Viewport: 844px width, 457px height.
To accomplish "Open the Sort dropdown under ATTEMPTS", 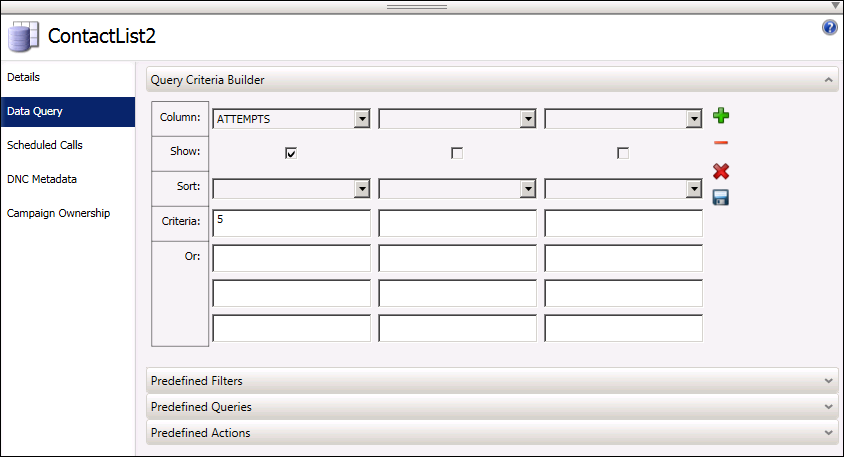I will click(x=361, y=188).
